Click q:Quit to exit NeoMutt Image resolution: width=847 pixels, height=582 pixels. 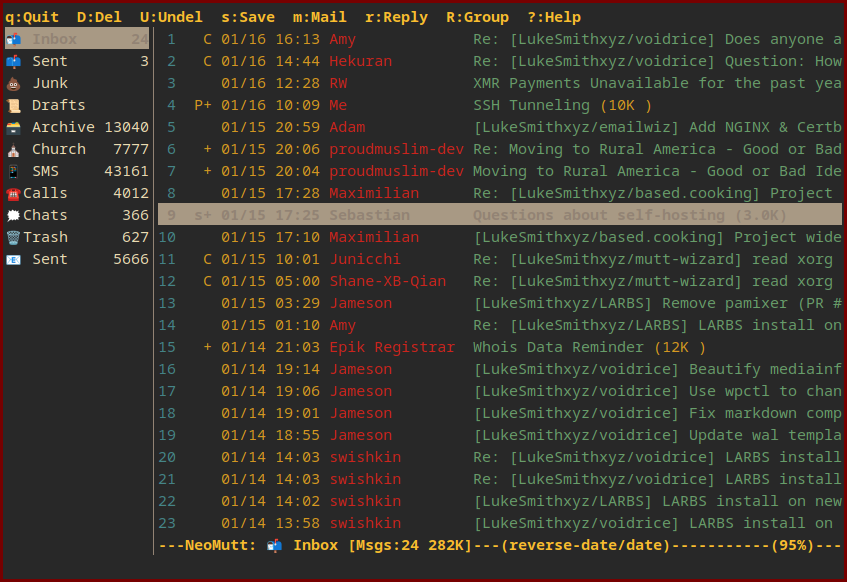[32, 17]
